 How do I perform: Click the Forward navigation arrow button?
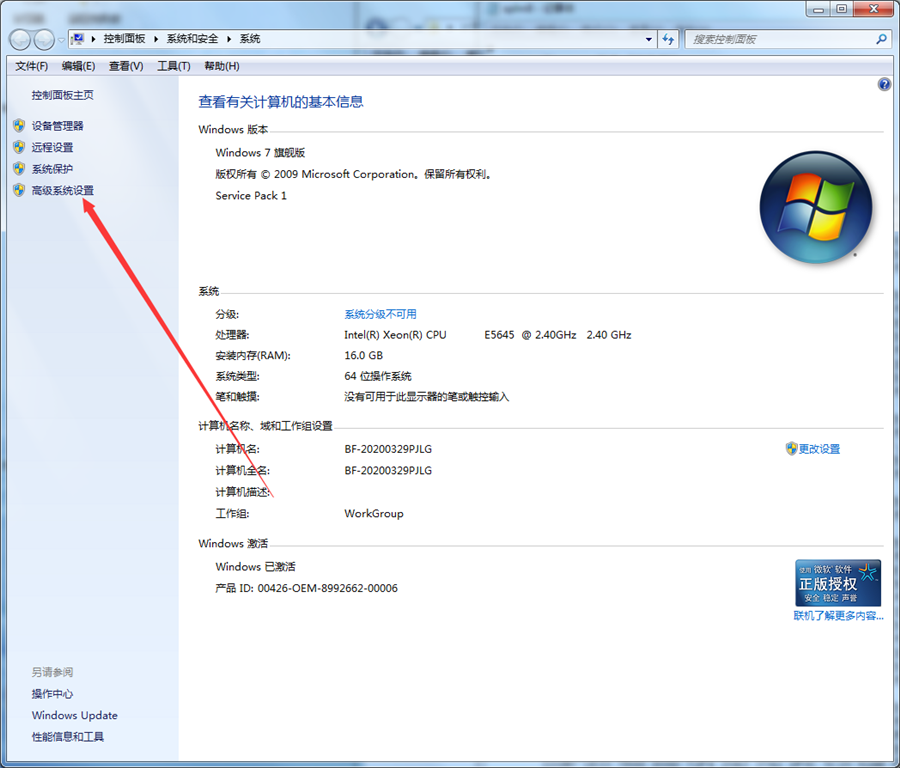tap(45, 39)
